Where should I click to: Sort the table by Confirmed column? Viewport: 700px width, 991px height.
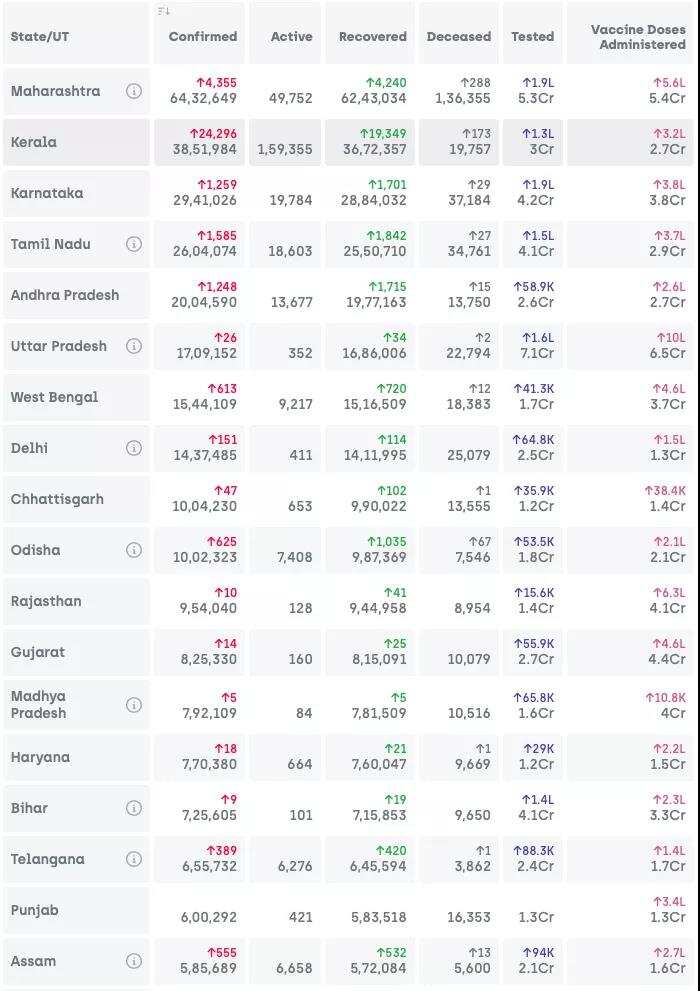coord(203,37)
